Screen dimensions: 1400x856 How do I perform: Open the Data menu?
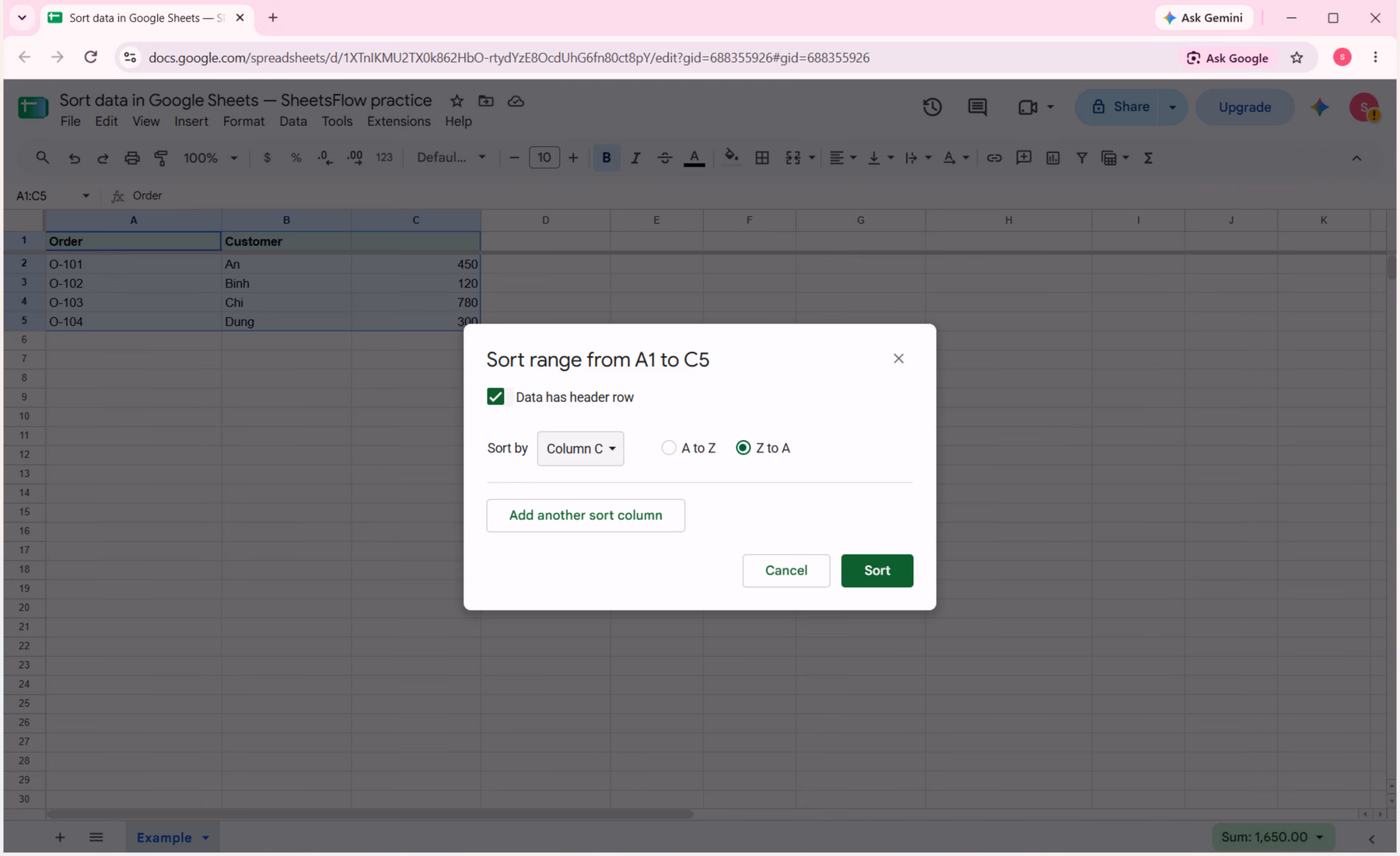coord(293,121)
